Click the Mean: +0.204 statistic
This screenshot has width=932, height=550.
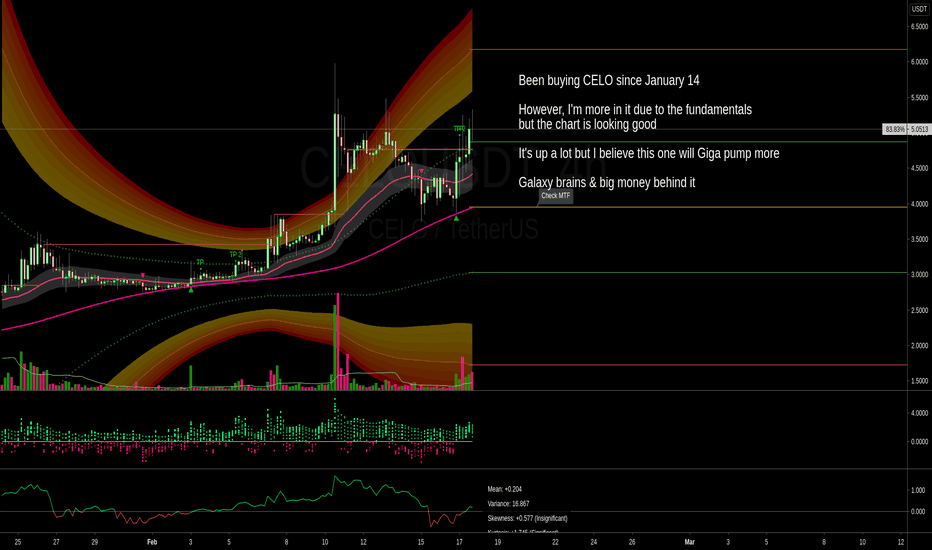505,489
